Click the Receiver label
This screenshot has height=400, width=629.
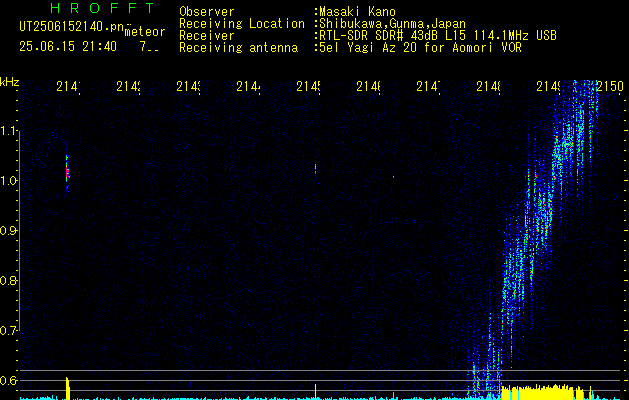207,36
